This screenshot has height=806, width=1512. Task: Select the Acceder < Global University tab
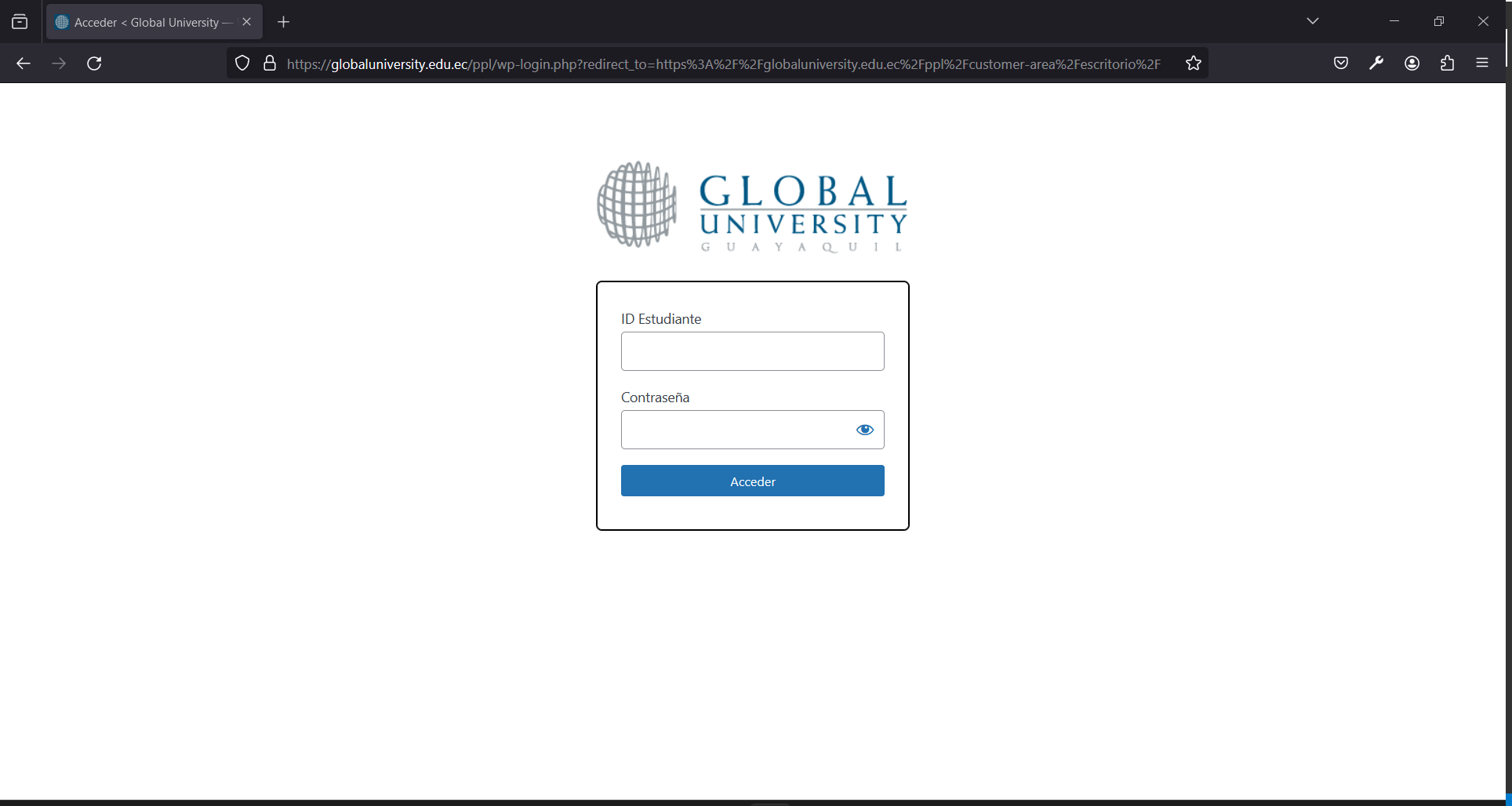[154, 22]
